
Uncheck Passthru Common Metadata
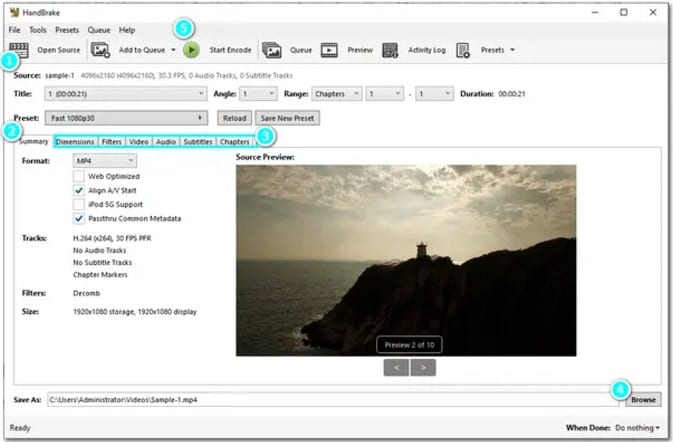click(x=79, y=218)
